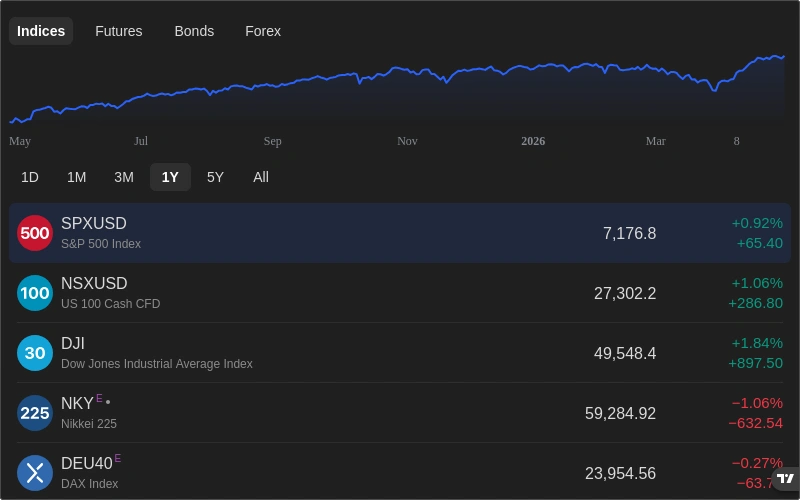Click the NSXUSD symbol name

(x=94, y=284)
